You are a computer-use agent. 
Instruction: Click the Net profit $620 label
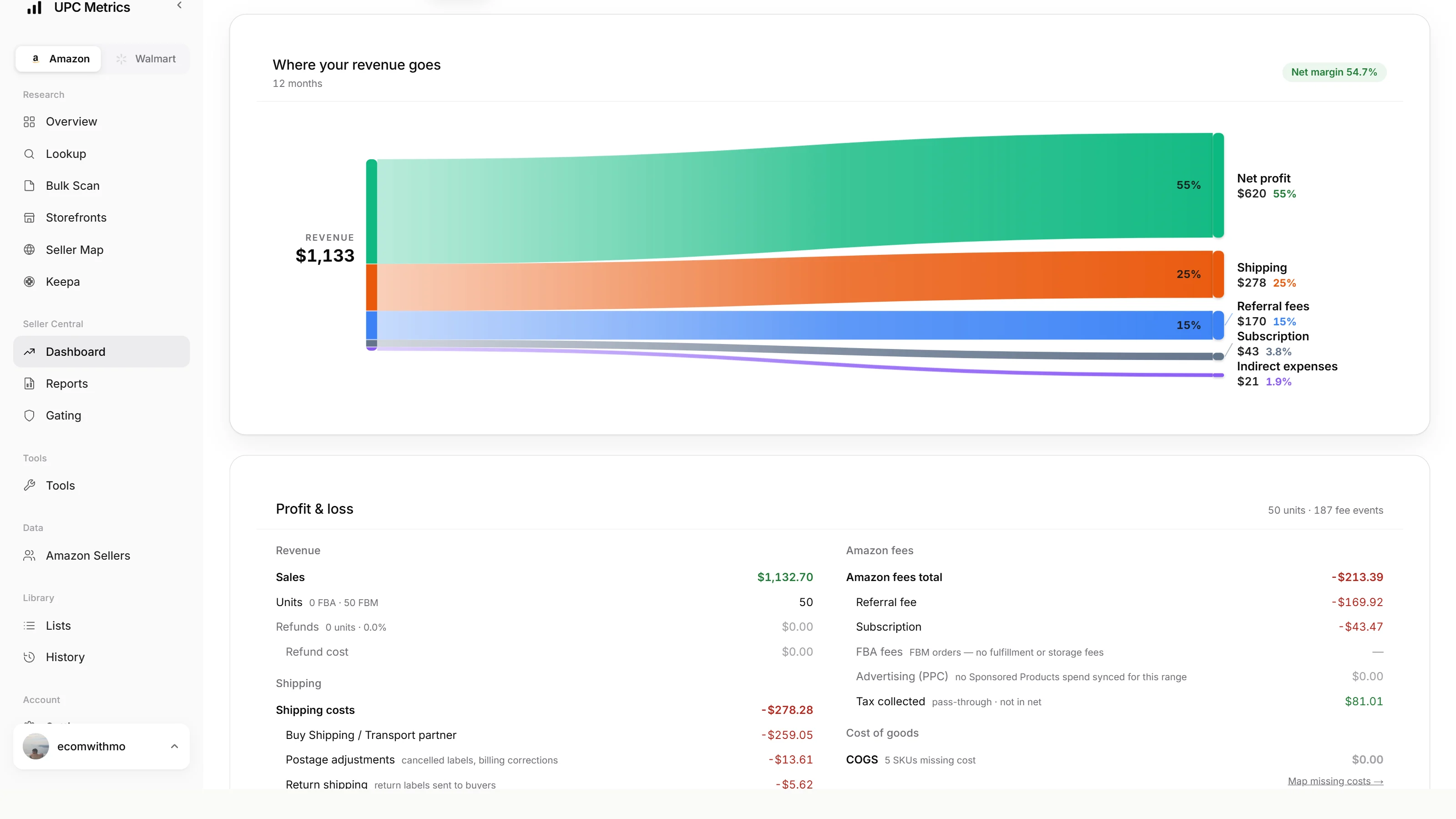(1266, 186)
